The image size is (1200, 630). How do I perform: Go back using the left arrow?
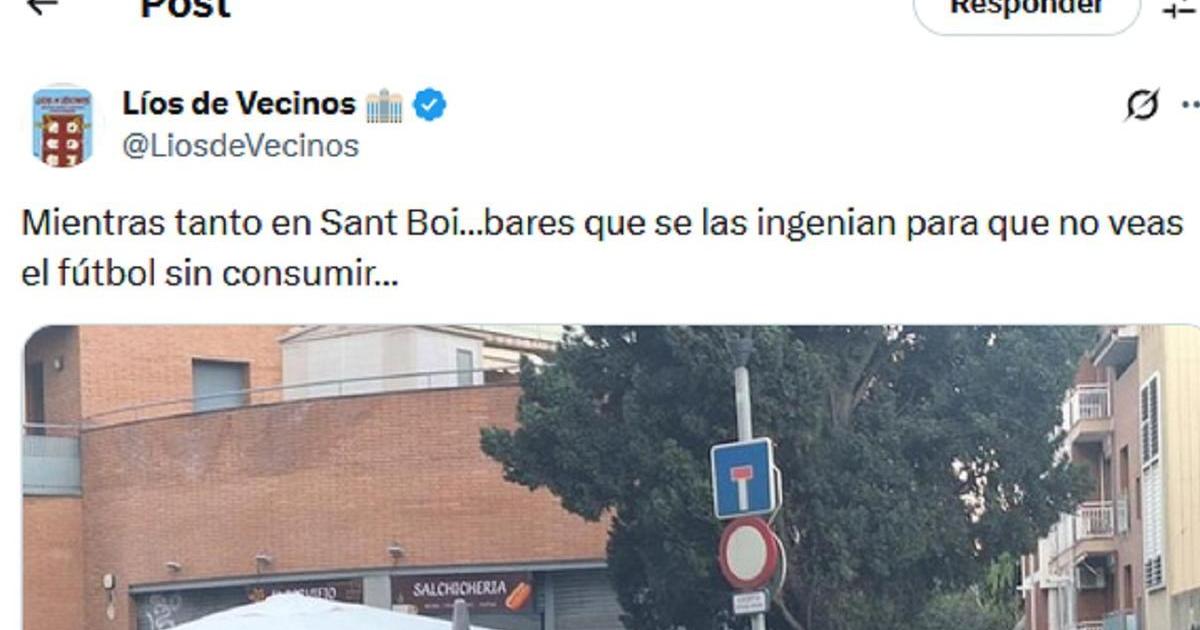[40, 6]
